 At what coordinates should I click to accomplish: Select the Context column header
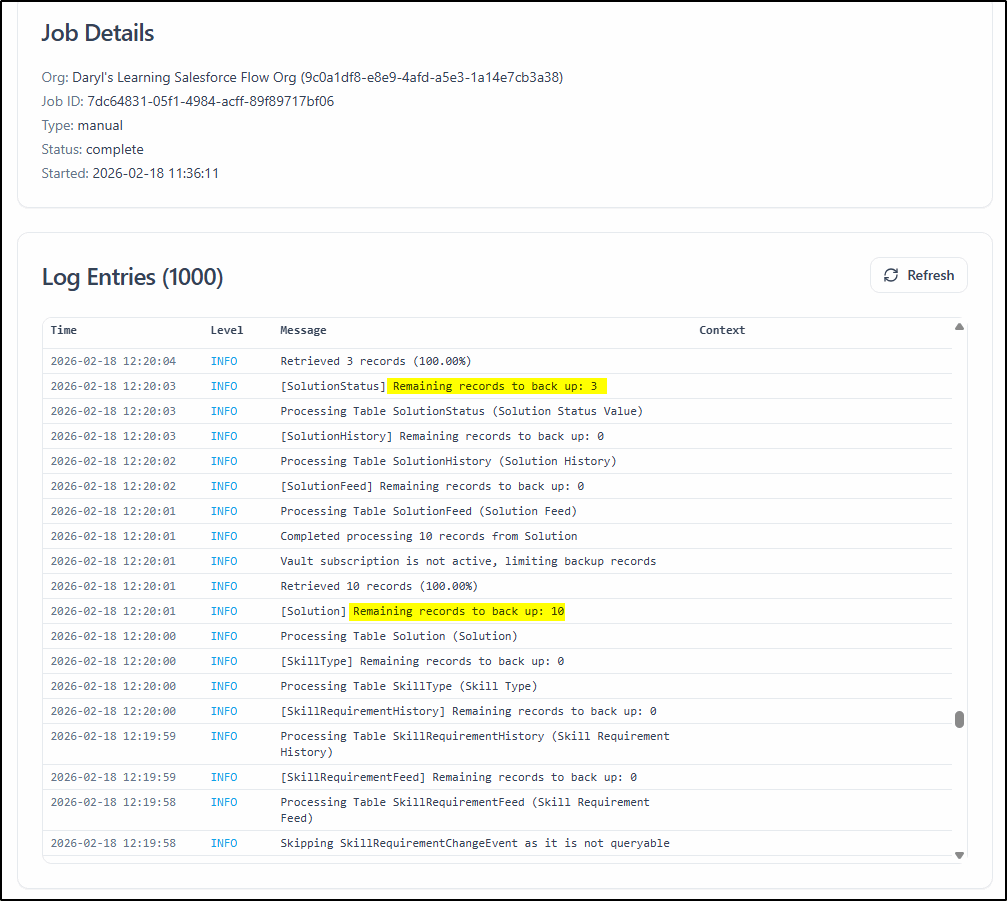pos(722,330)
